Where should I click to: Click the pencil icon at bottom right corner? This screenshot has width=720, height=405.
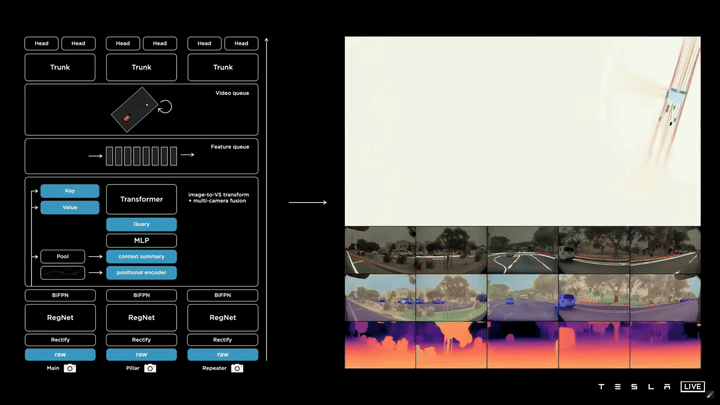point(711,396)
